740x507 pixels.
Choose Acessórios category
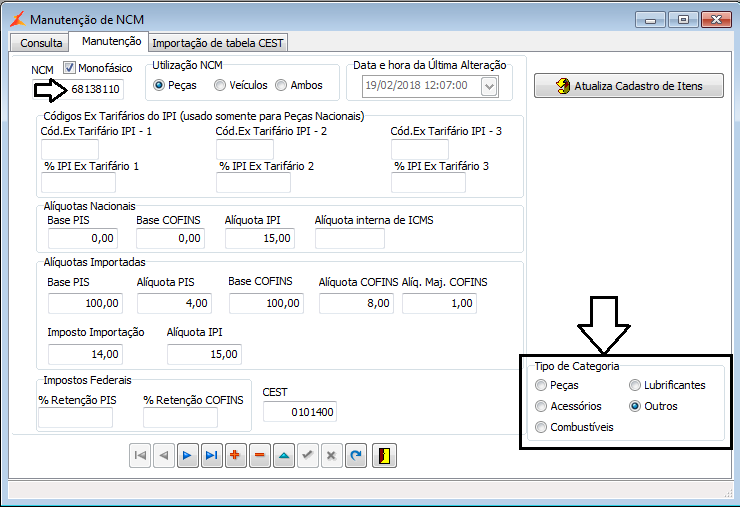[x=541, y=406]
